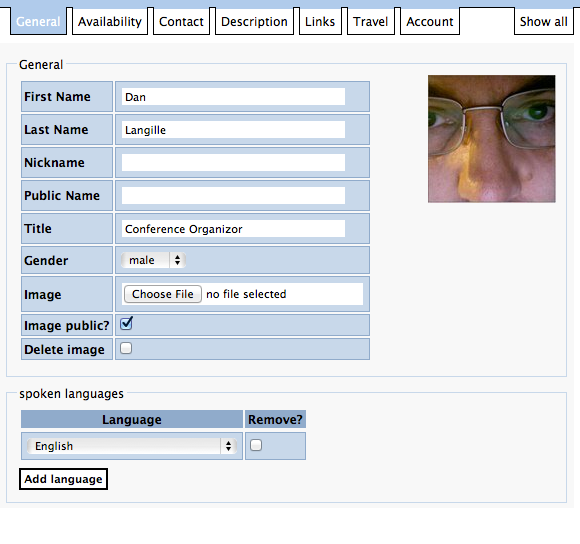Click the Add language button
The width and height of the screenshot is (580, 544).
[x=63, y=479]
